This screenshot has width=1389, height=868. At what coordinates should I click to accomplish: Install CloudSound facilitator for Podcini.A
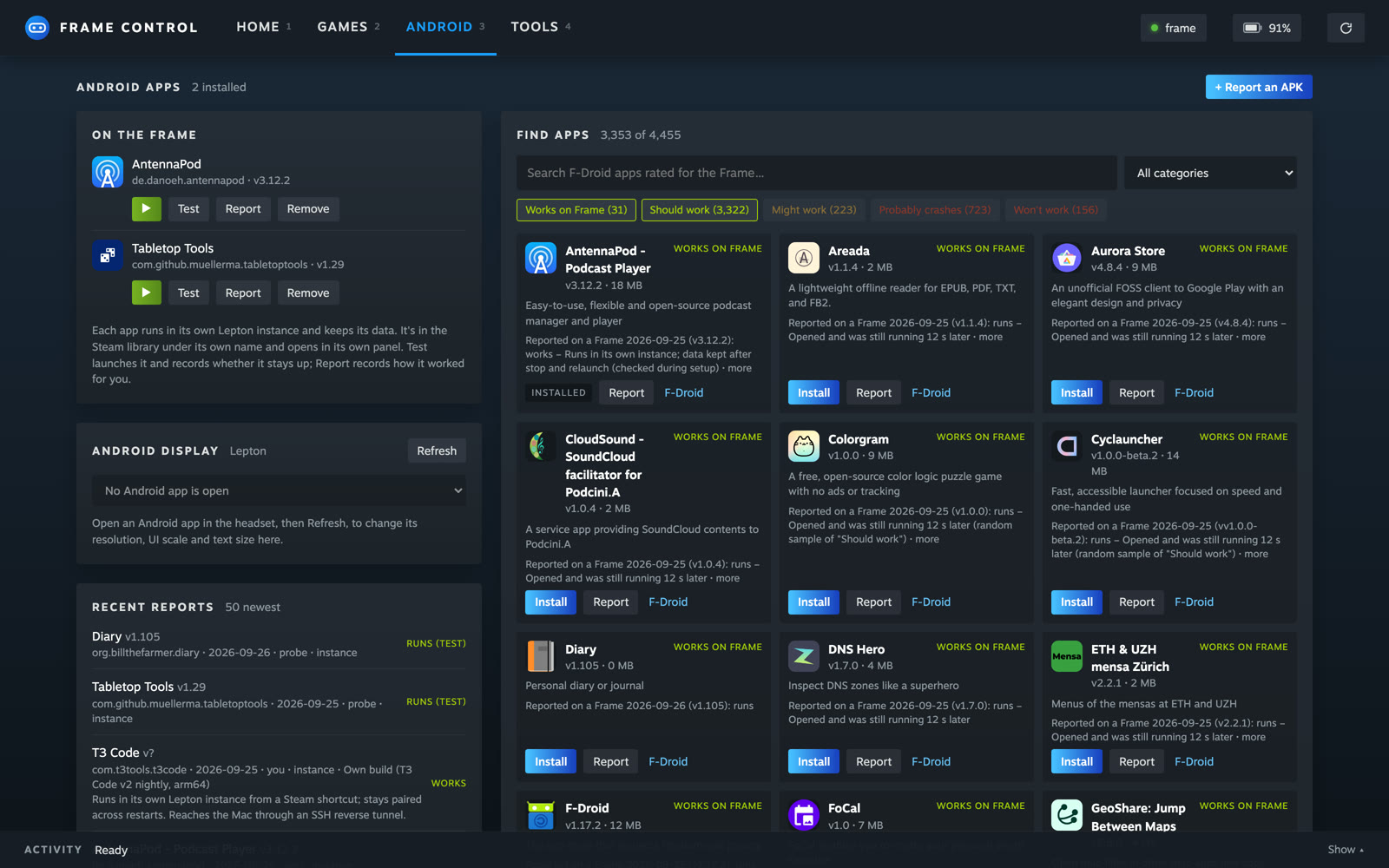tap(550, 602)
